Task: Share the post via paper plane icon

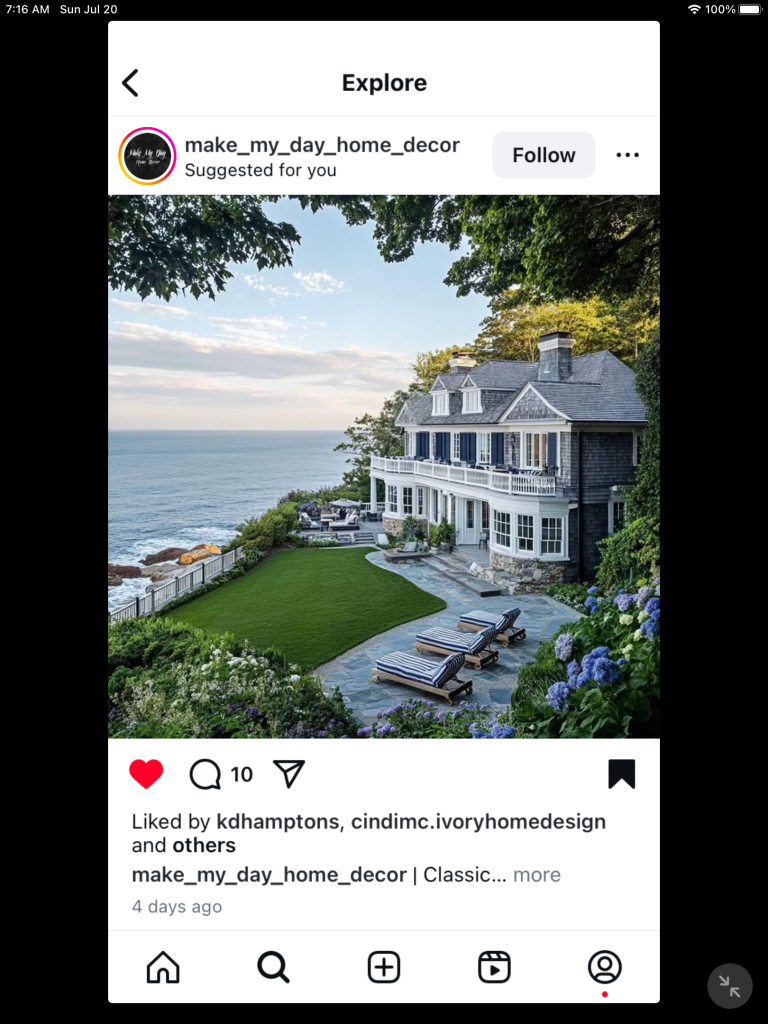Action: (289, 773)
